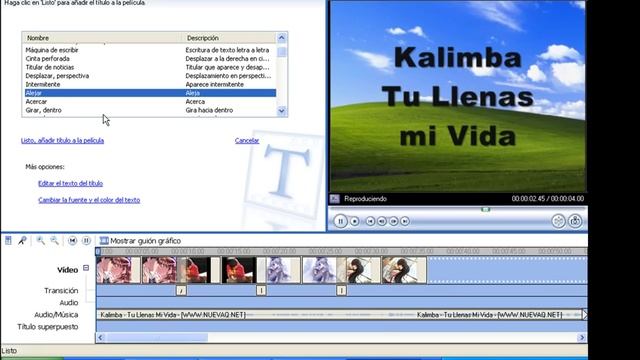Click the icon beside Reproduciendo status
This screenshot has width=640, height=360.
coord(335,198)
